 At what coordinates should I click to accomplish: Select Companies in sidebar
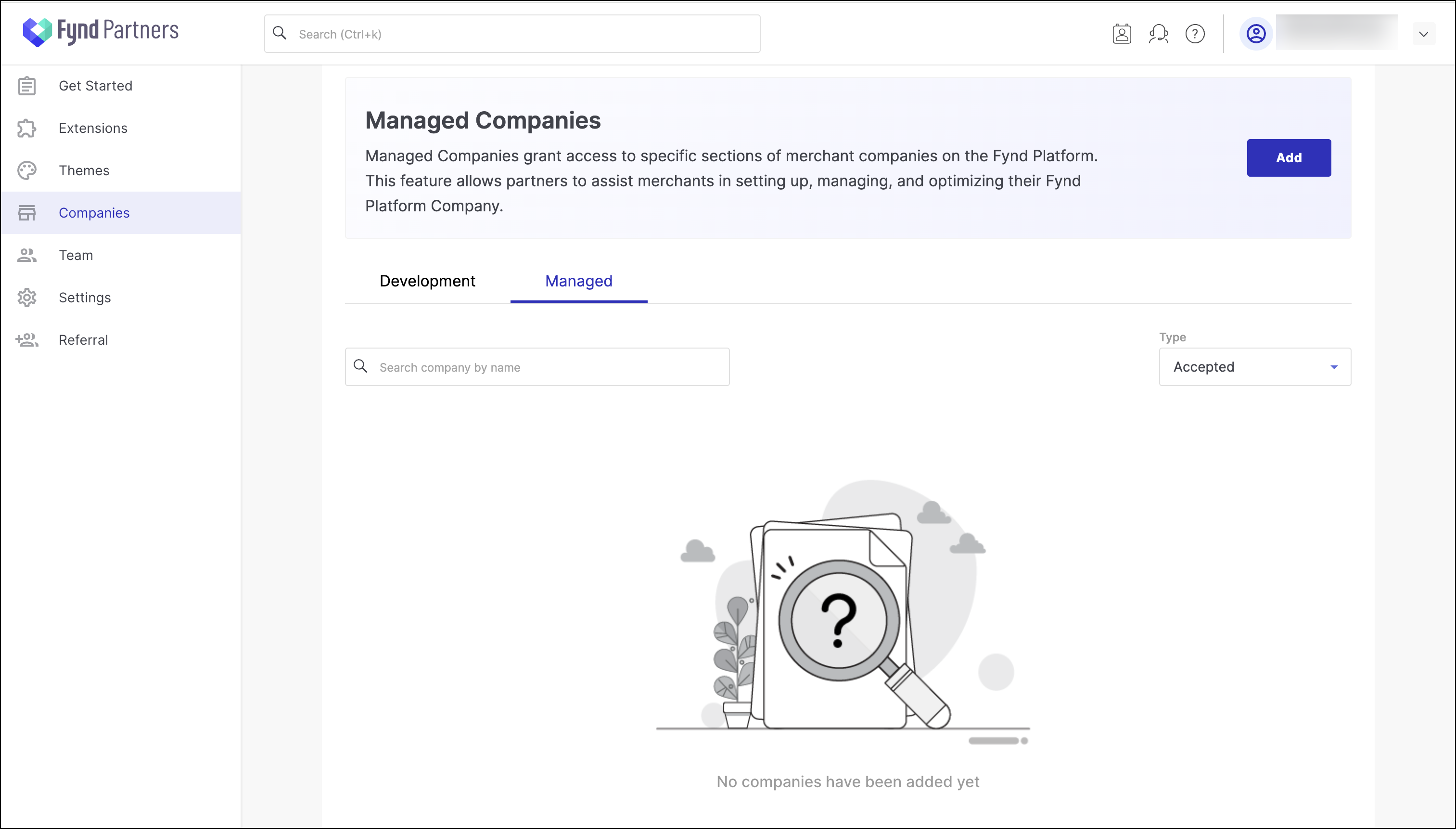121,213
